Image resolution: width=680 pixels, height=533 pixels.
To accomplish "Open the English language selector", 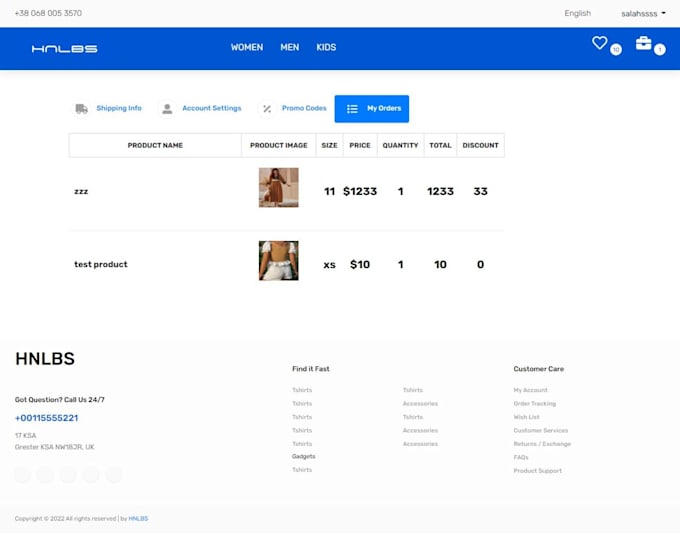I will click(x=577, y=14).
